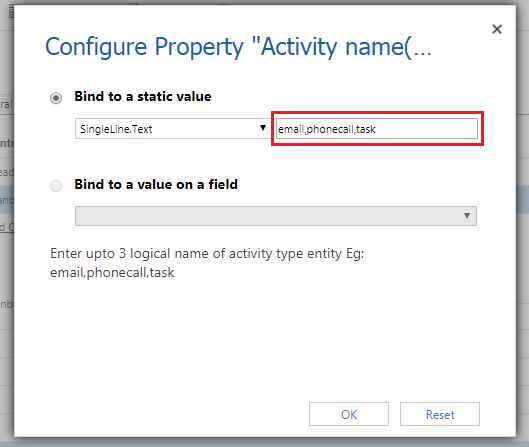Click the partially hidden icon behind the dialog
529x447 pixels.
(11, 12)
